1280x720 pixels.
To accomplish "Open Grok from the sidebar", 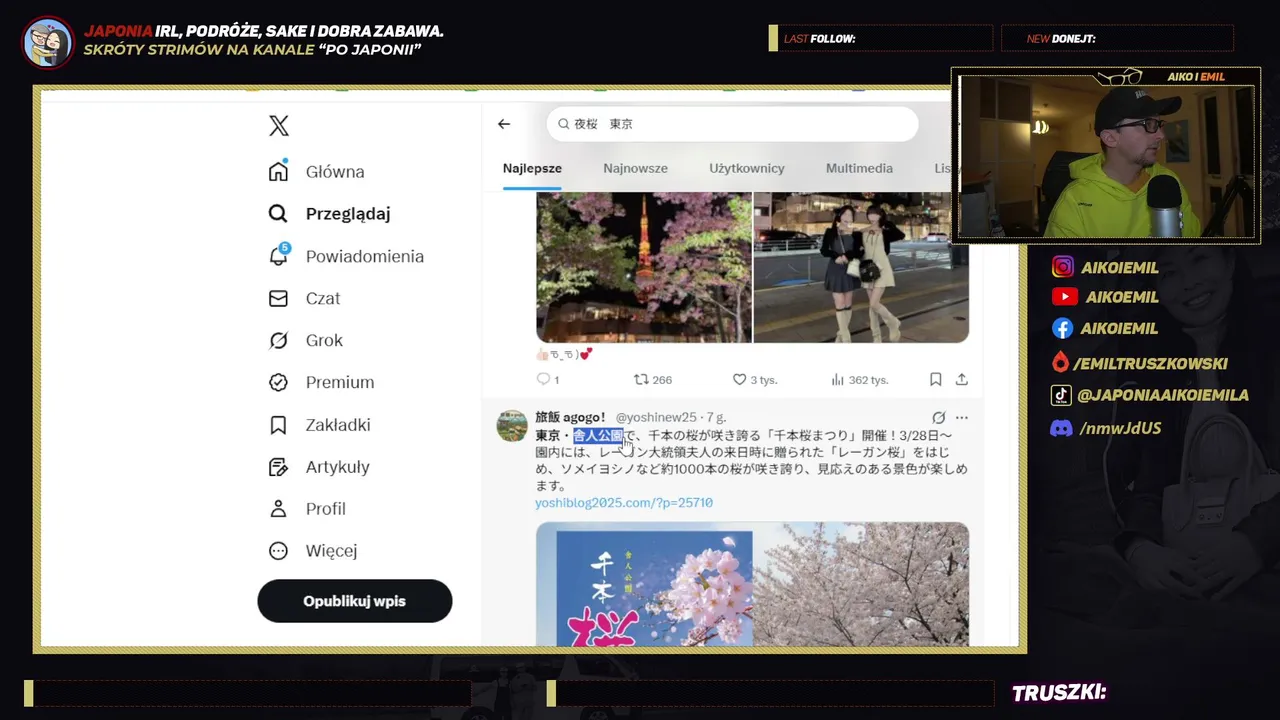I will point(306,340).
